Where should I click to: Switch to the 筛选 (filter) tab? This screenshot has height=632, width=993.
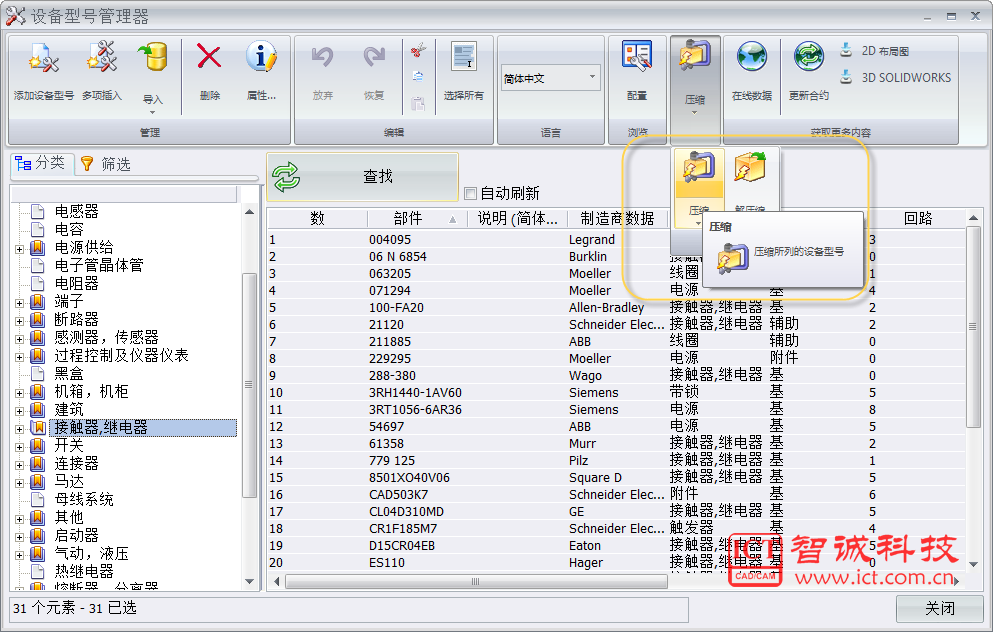106,164
